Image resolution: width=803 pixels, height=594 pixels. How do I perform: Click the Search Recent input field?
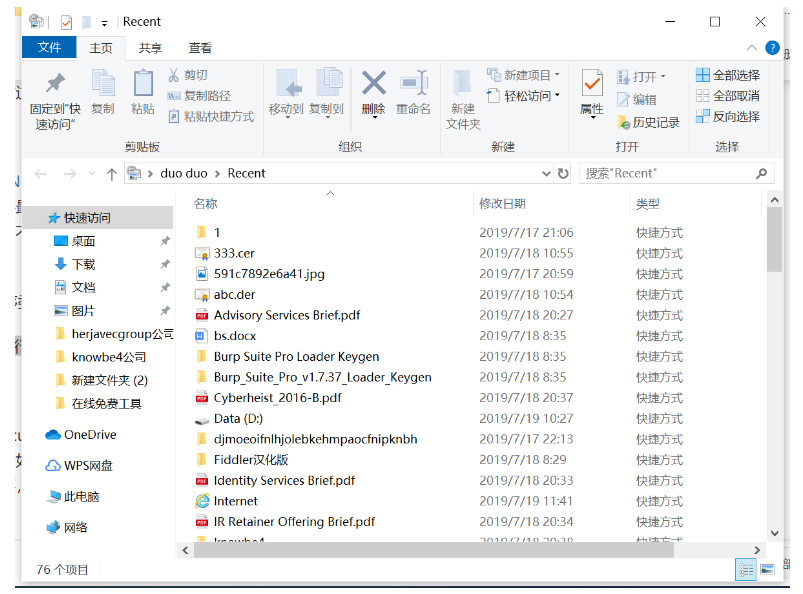[x=669, y=174]
